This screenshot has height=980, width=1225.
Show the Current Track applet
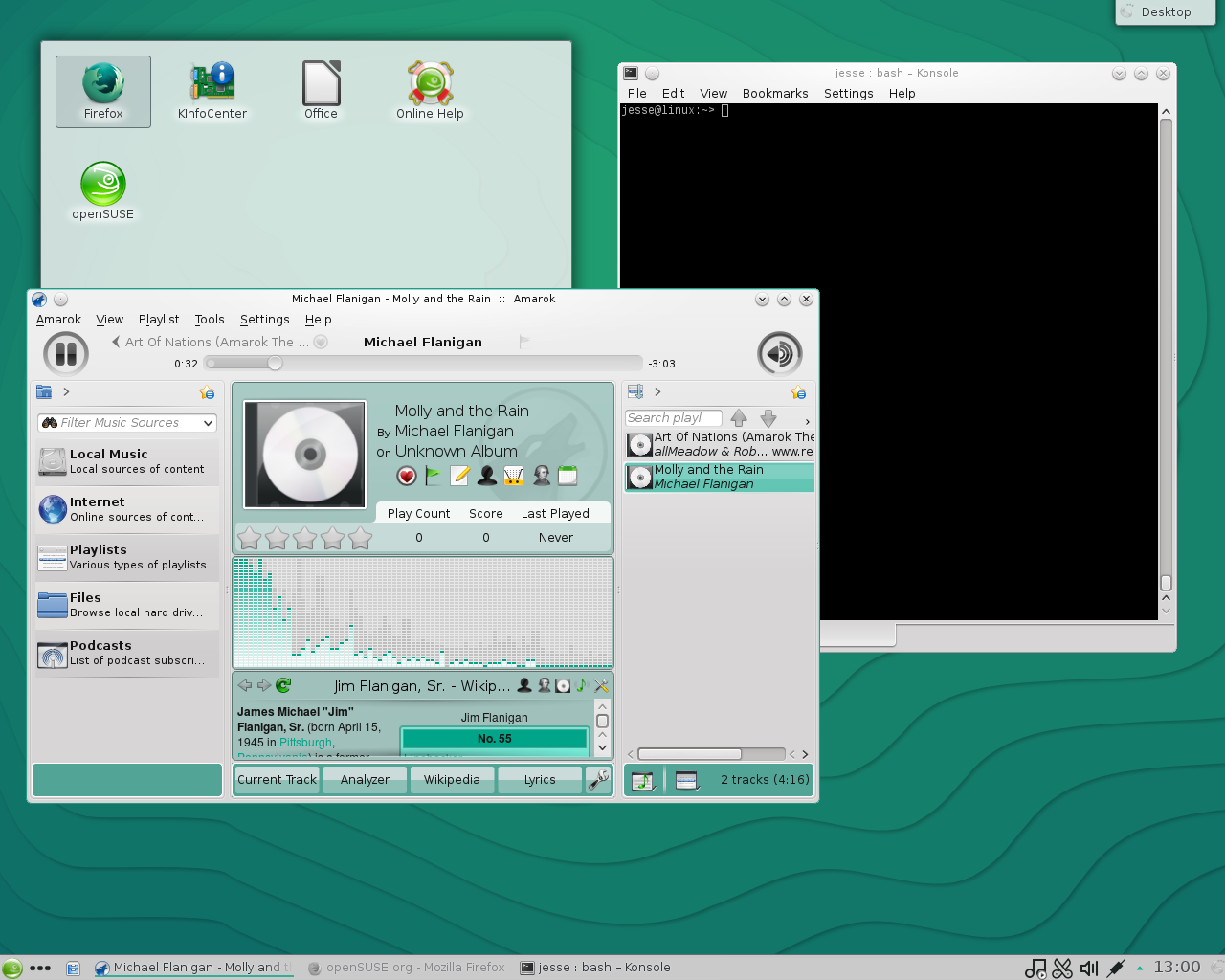277,780
